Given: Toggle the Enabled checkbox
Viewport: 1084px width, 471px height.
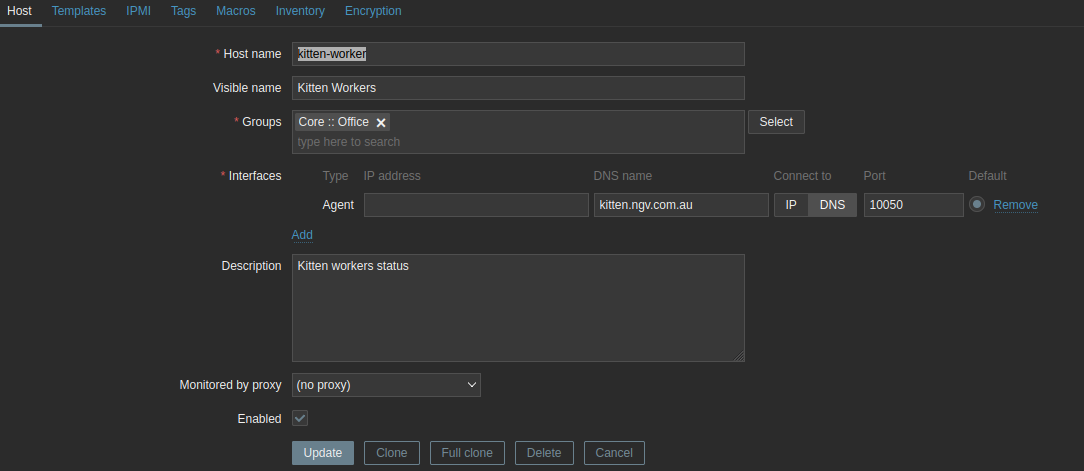Looking at the screenshot, I should [x=300, y=418].
